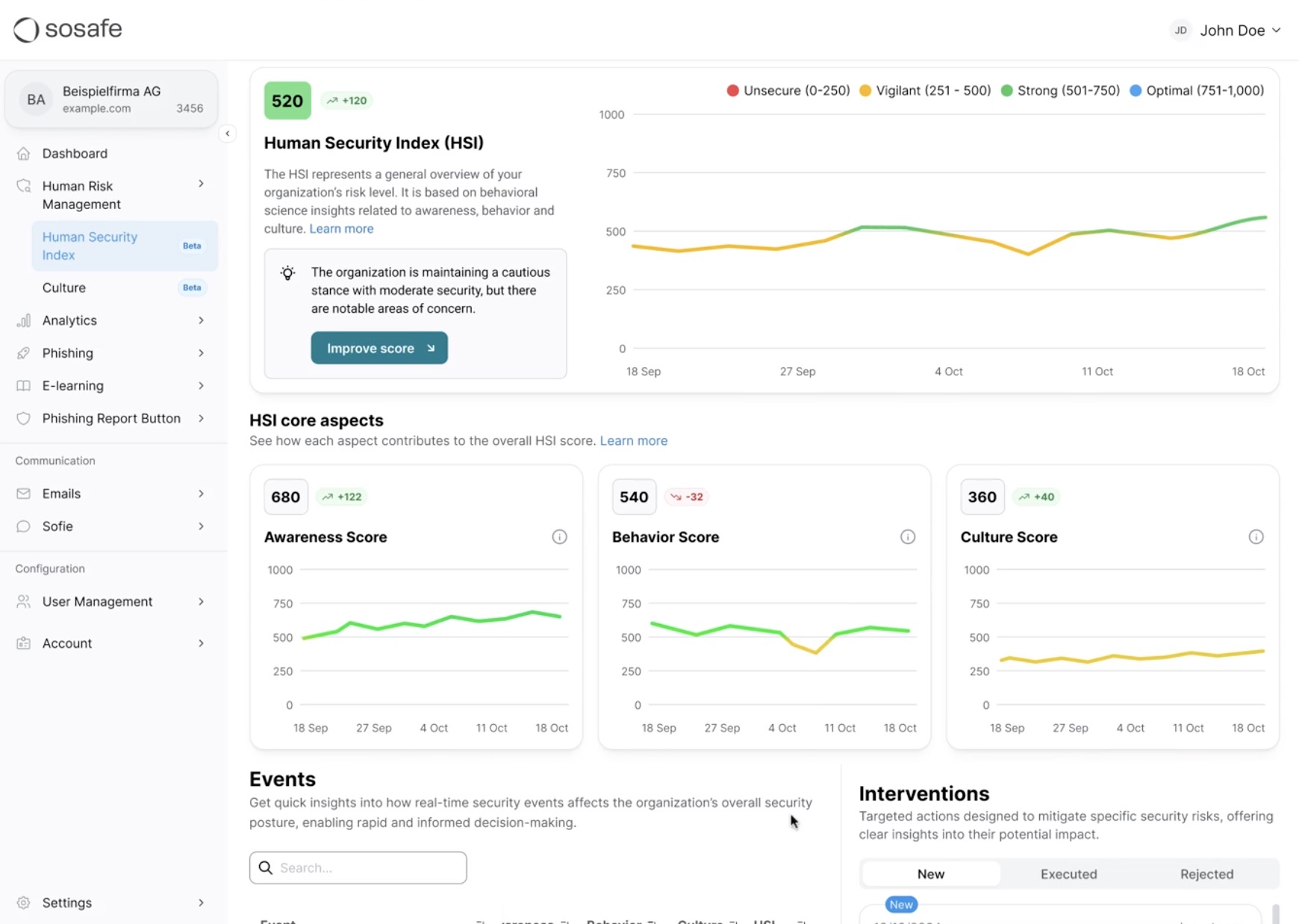This screenshot has width=1299, height=924.
Task: Click the Phishing rocket icon
Action: (x=24, y=353)
